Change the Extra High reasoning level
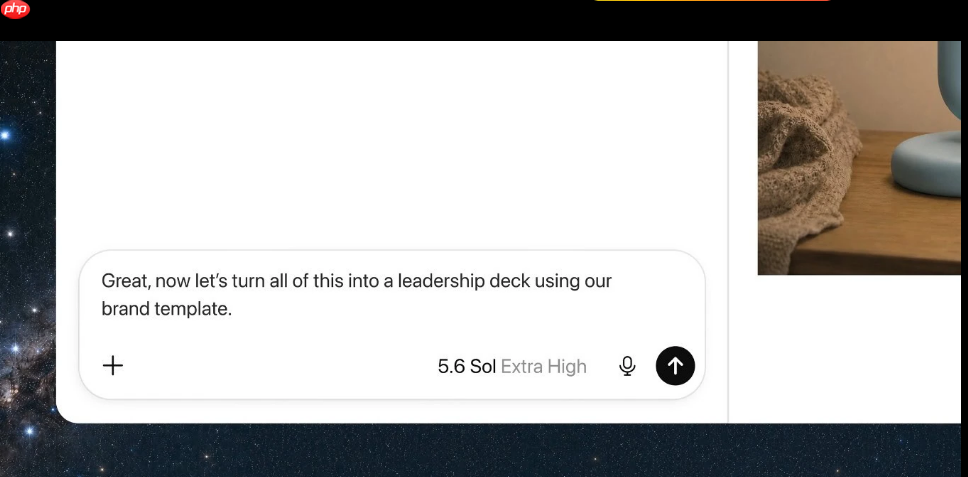 (x=543, y=367)
